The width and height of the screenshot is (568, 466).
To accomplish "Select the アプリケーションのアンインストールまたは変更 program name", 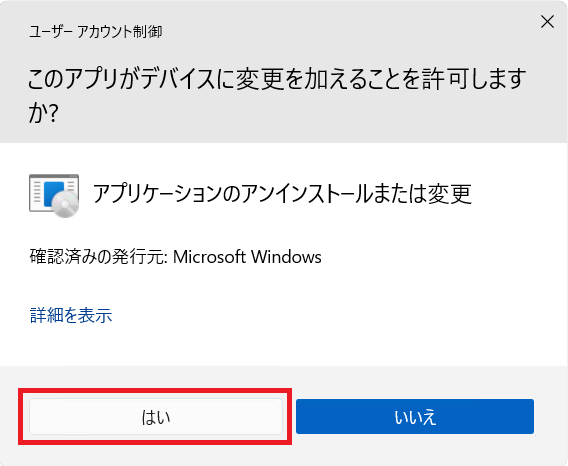I will pyautogui.click(x=282, y=194).
